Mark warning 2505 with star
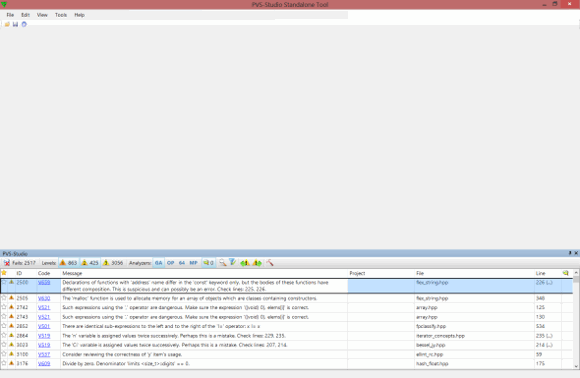The image size is (580, 378). (x=4, y=298)
